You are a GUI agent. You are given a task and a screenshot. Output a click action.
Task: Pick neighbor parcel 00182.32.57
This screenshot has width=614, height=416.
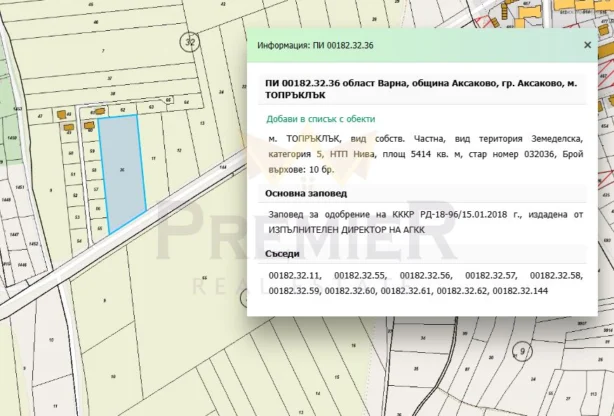[x=491, y=274]
